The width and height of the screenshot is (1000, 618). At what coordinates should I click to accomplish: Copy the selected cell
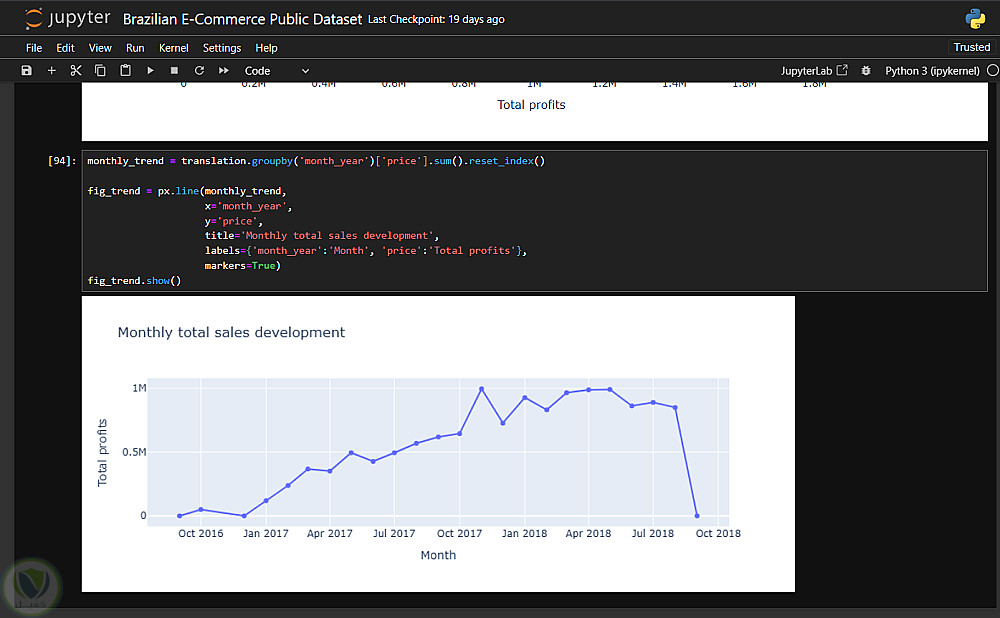pyautogui.click(x=100, y=71)
